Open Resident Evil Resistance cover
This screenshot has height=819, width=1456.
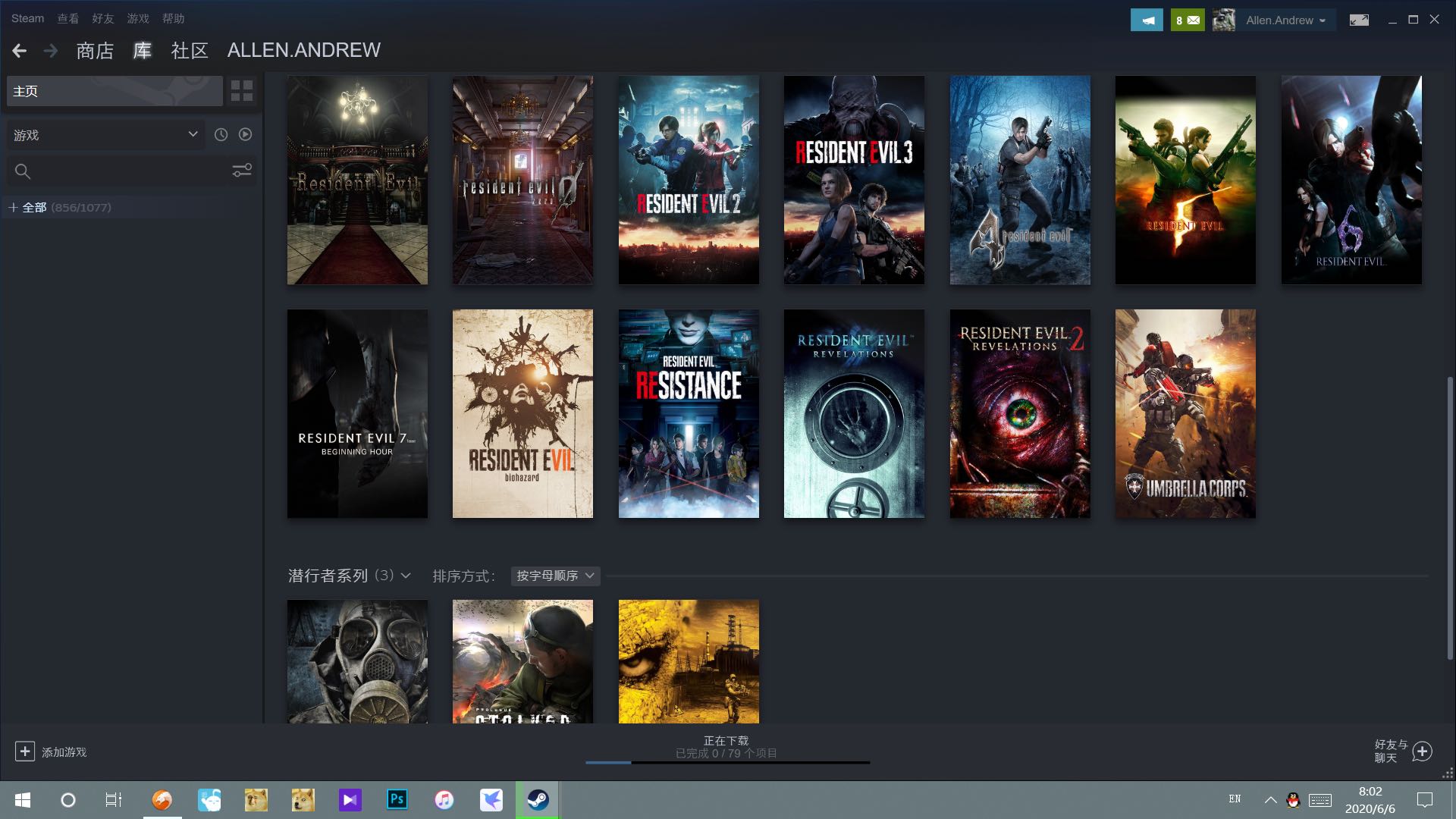pos(689,413)
